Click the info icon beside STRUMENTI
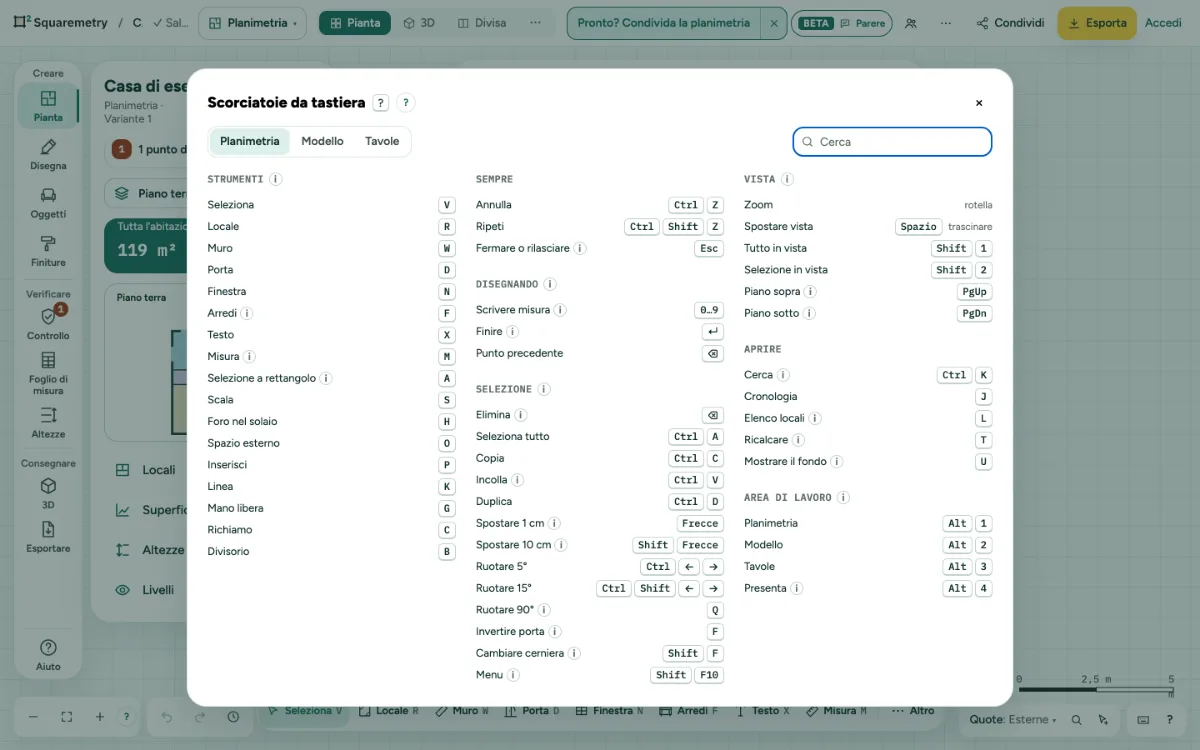Viewport: 1200px width, 750px height. click(276, 179)
